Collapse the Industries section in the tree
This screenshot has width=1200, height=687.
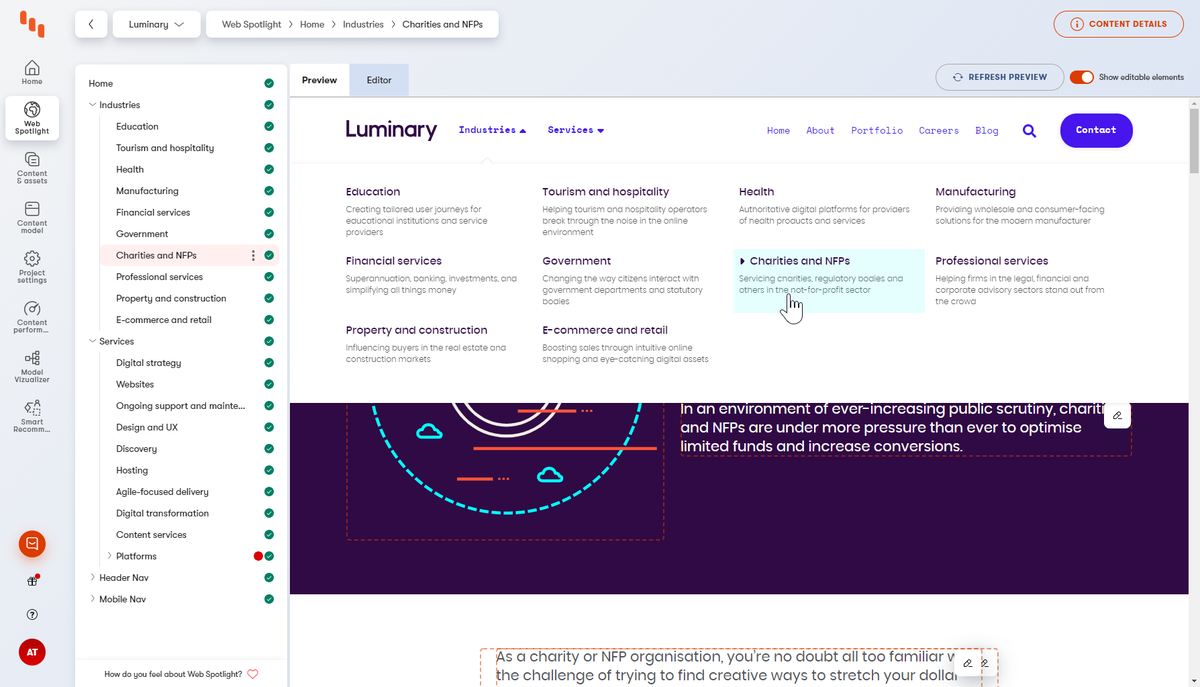94,104
